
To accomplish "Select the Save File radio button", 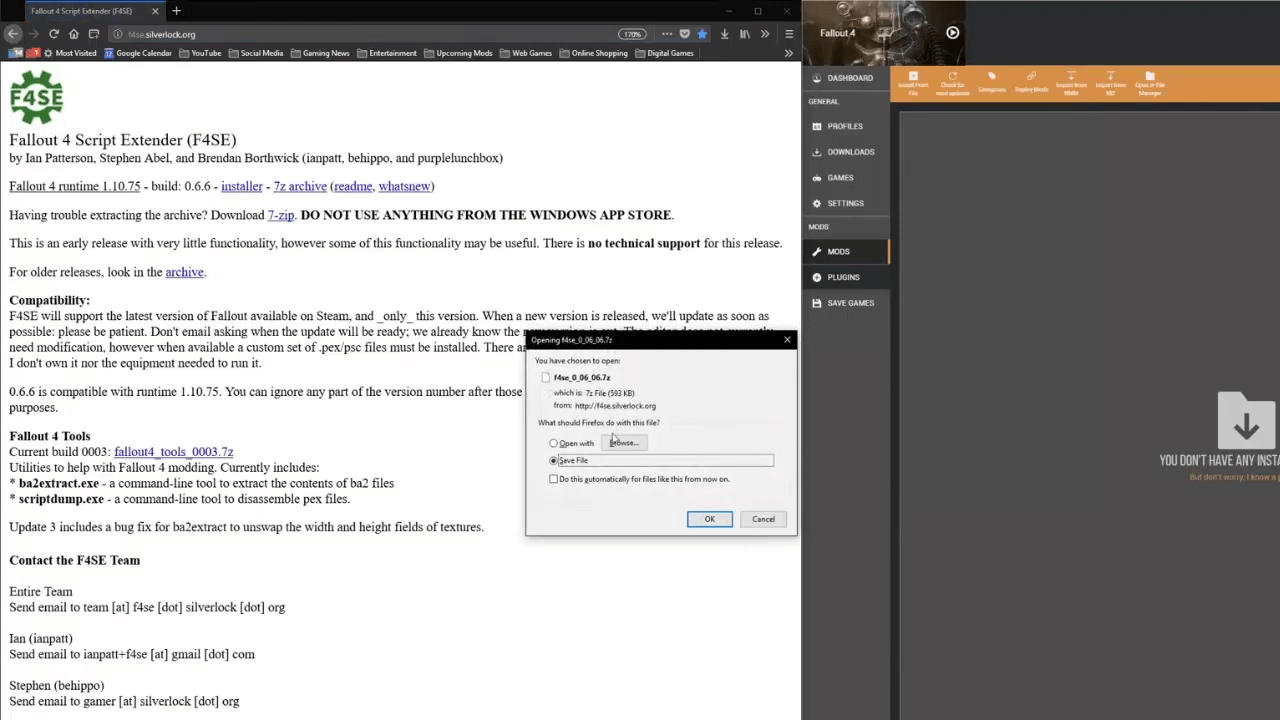I will click(553, 460).
